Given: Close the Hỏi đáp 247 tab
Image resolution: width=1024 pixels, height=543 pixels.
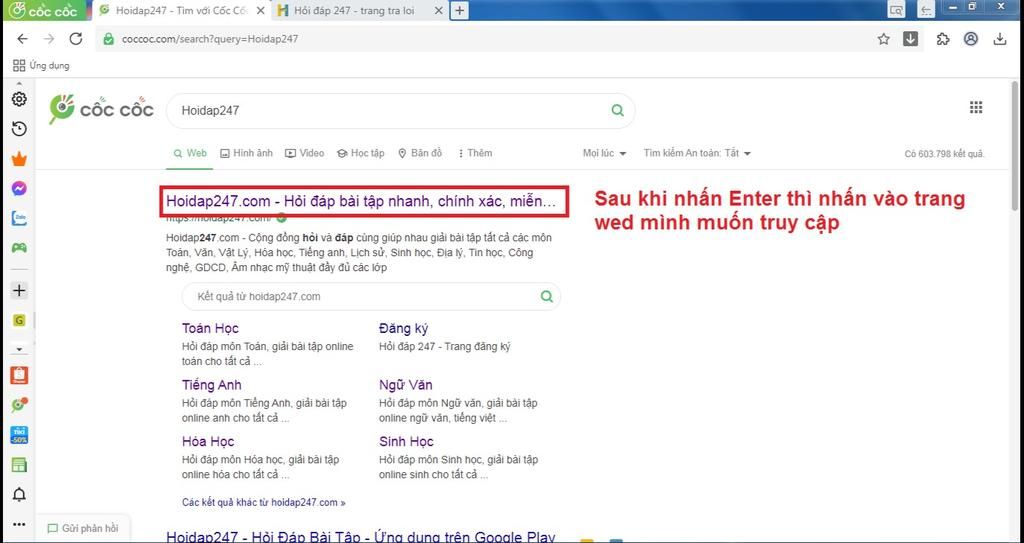Looking at the screenshot, I should (438, 11).
